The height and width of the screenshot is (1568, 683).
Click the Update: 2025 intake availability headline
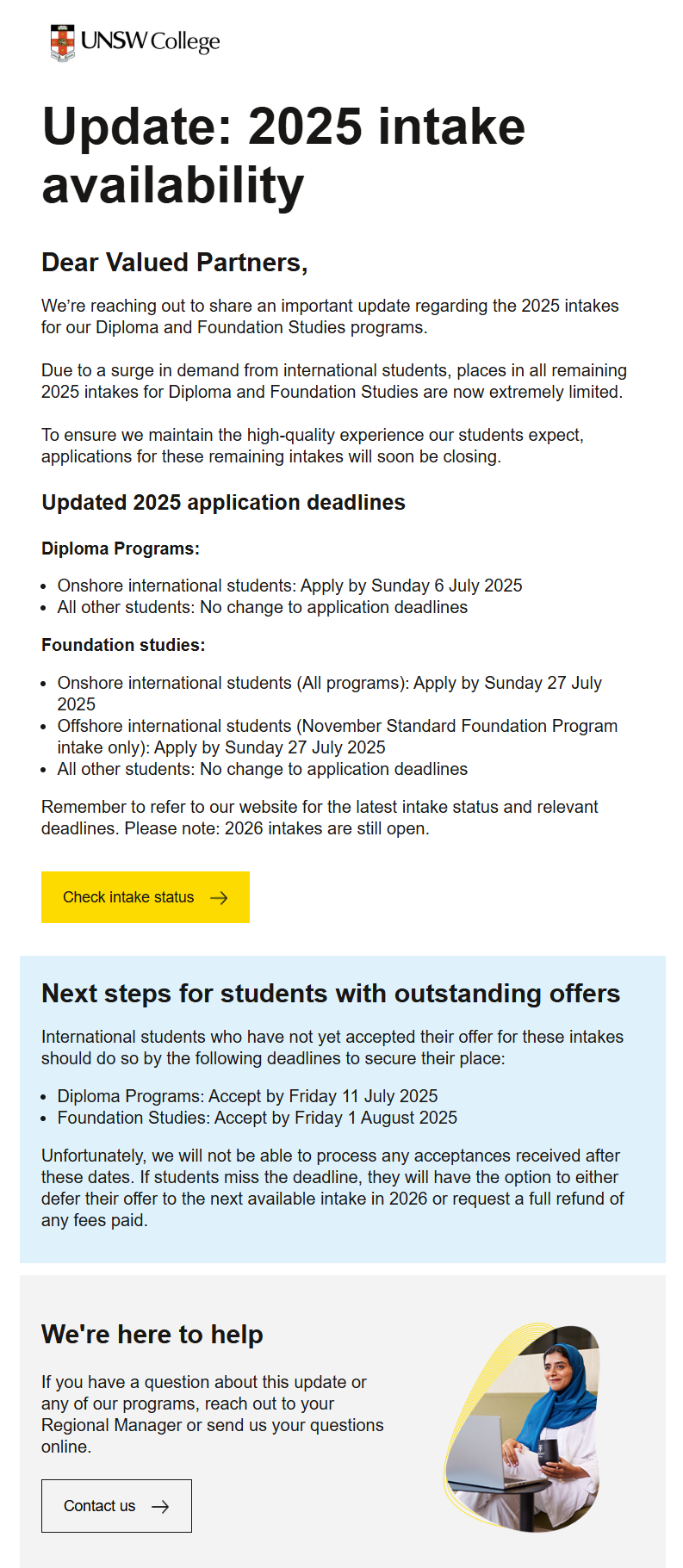[283, 156]
